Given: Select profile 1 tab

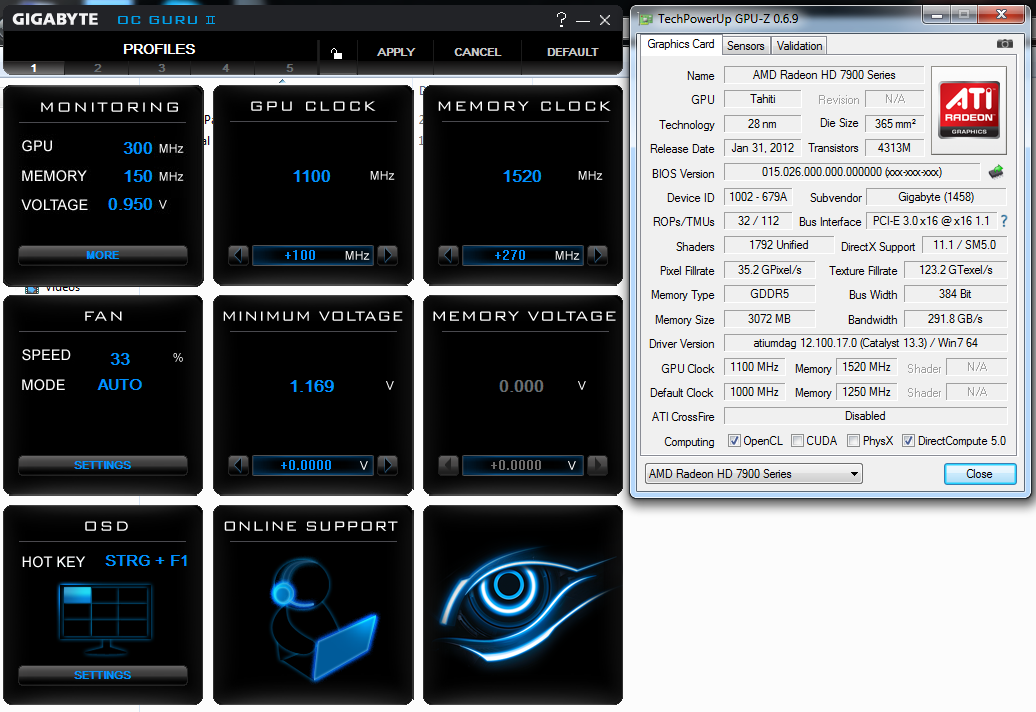Looking at the screenshot, I should (34, 68).
